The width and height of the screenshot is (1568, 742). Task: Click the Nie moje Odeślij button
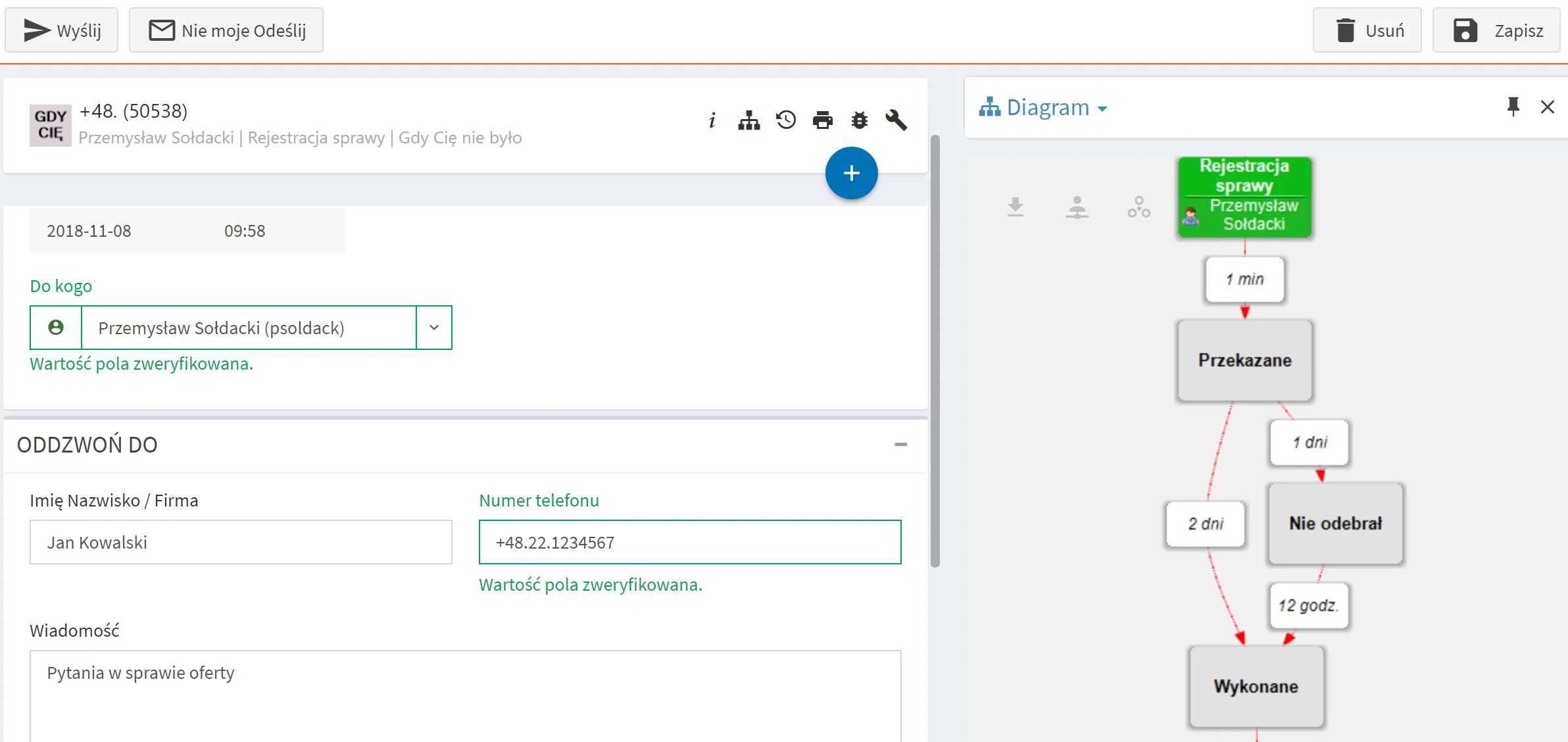226,30
